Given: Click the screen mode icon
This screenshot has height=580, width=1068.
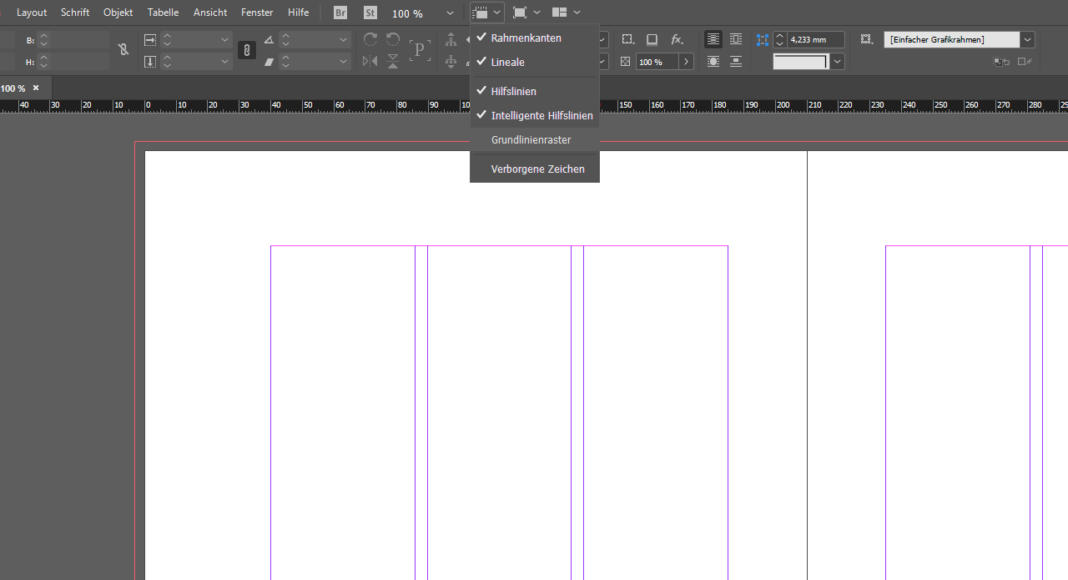Looking at the screenshot, I should (x=520, y=13).
